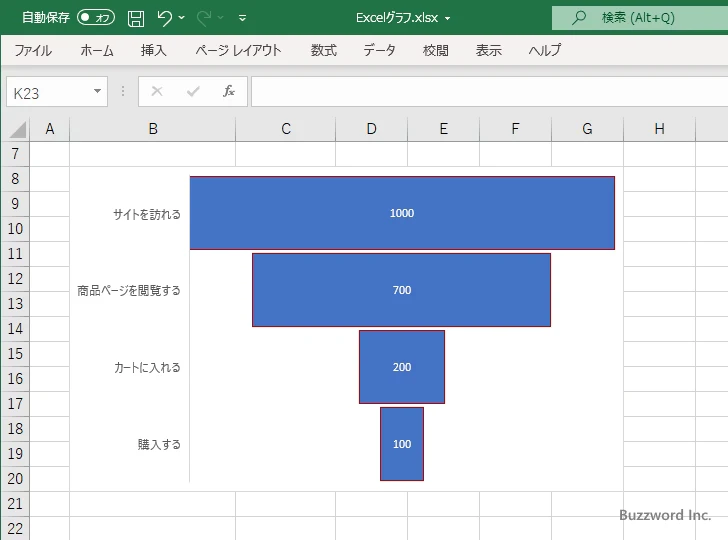Image resolution: width=728 pixels, height=540 pixels.
Task: Switch to the 数式 tab
Action: [324, 50]
